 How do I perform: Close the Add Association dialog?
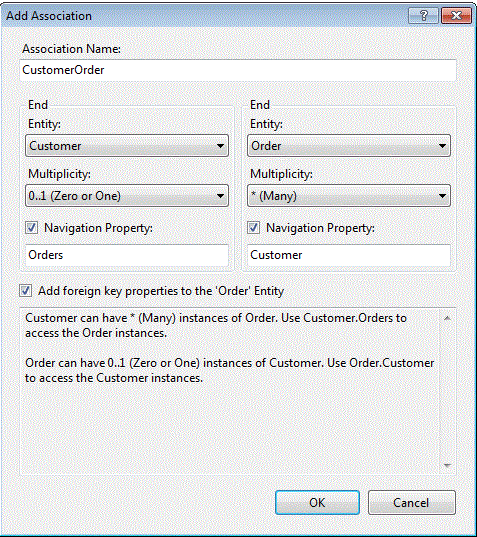tap(456, 16)
